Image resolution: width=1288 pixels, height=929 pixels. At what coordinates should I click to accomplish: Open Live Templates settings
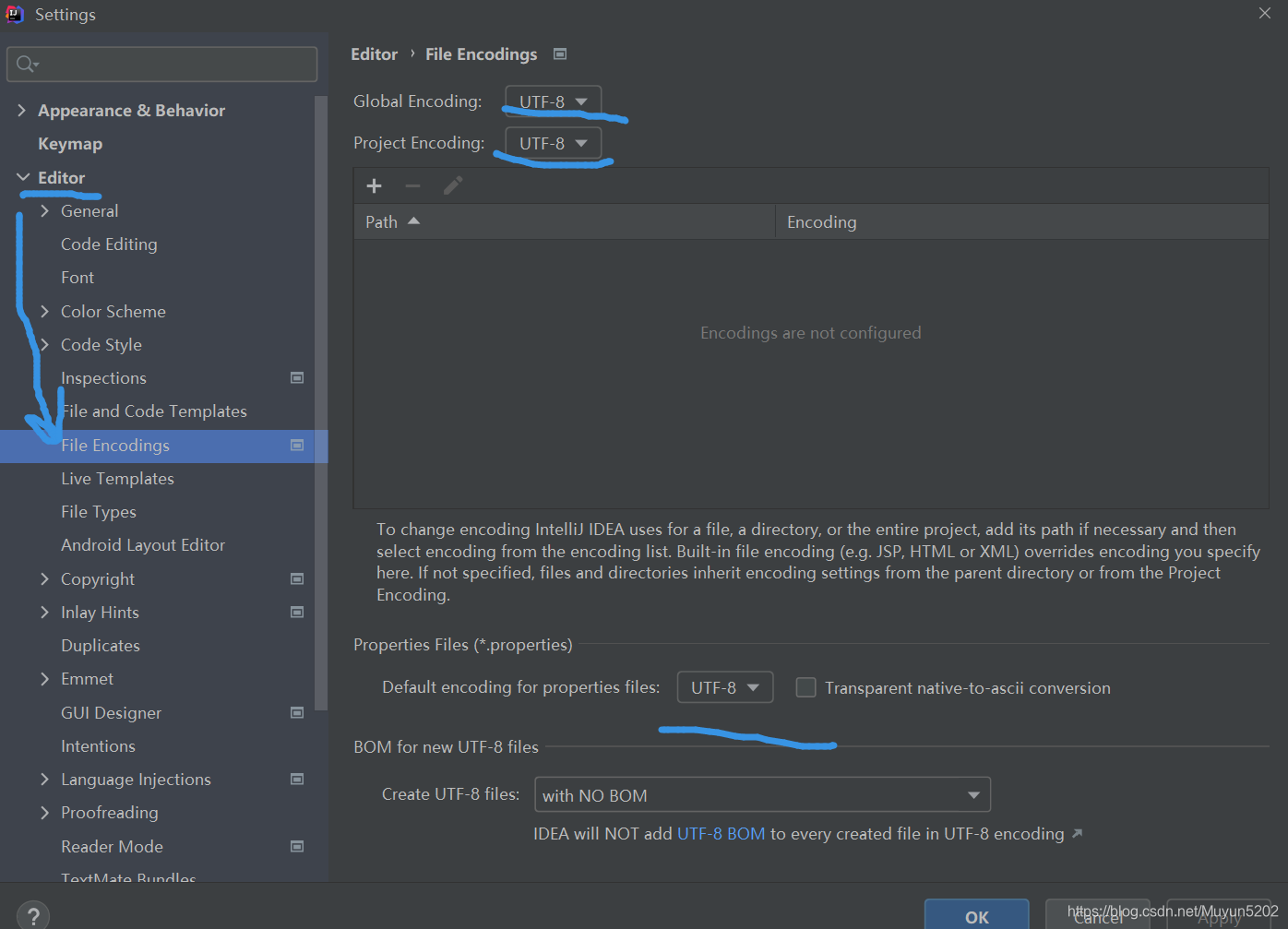pos(117,478)
